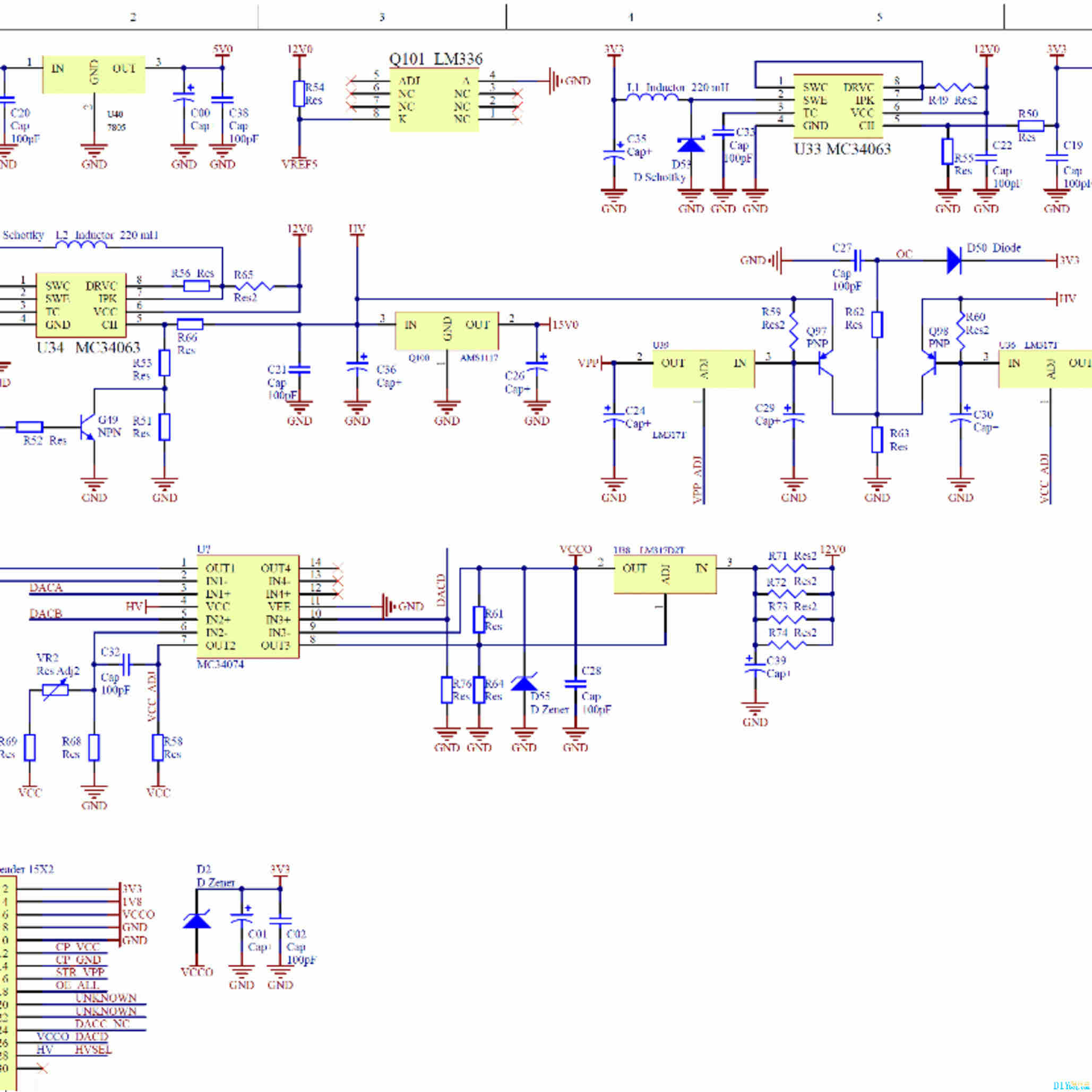
Task: Select the AMS1117 regulator block
Action: [x=446, y=331]
